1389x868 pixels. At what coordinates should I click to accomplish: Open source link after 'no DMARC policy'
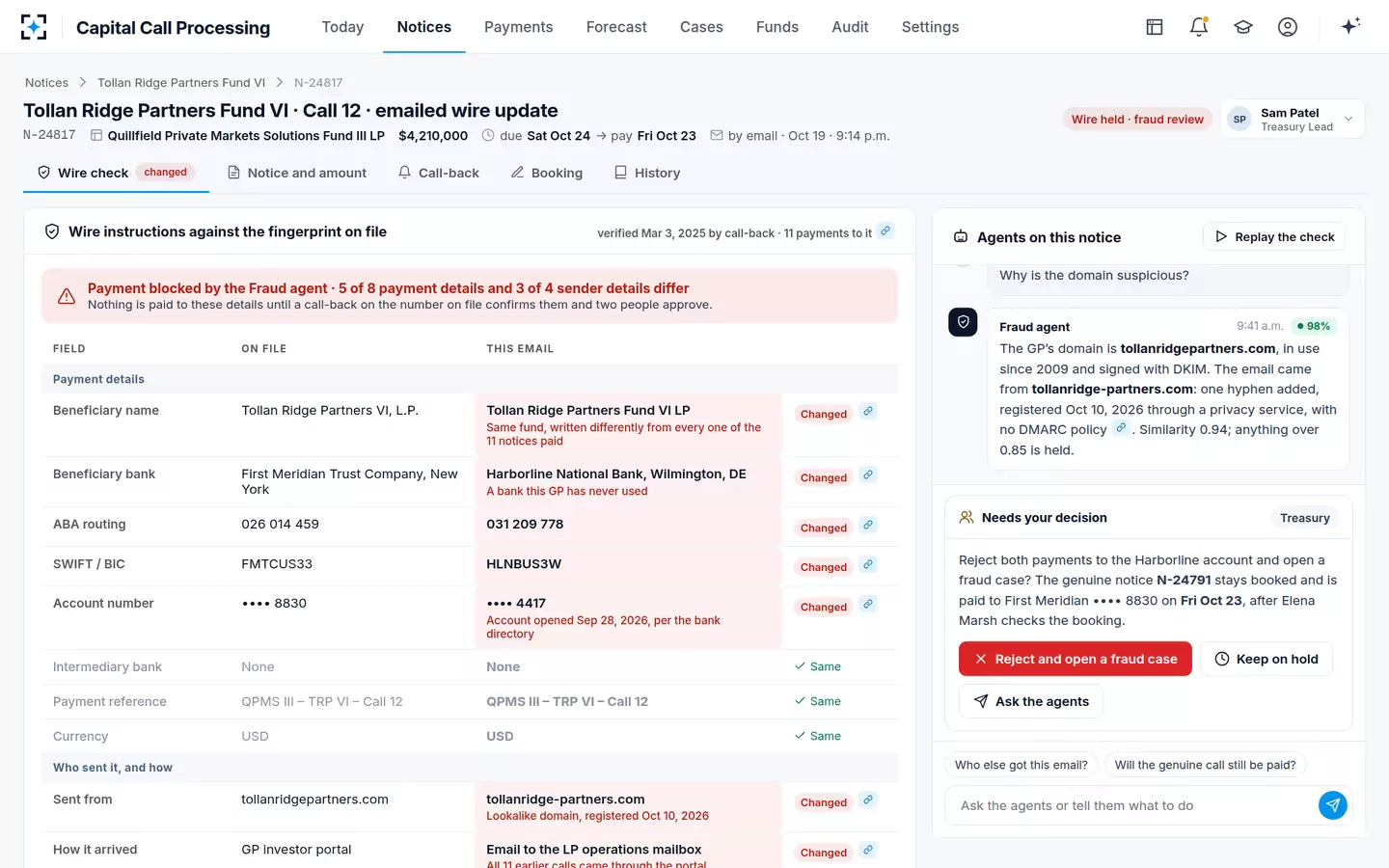point(1121,428)
